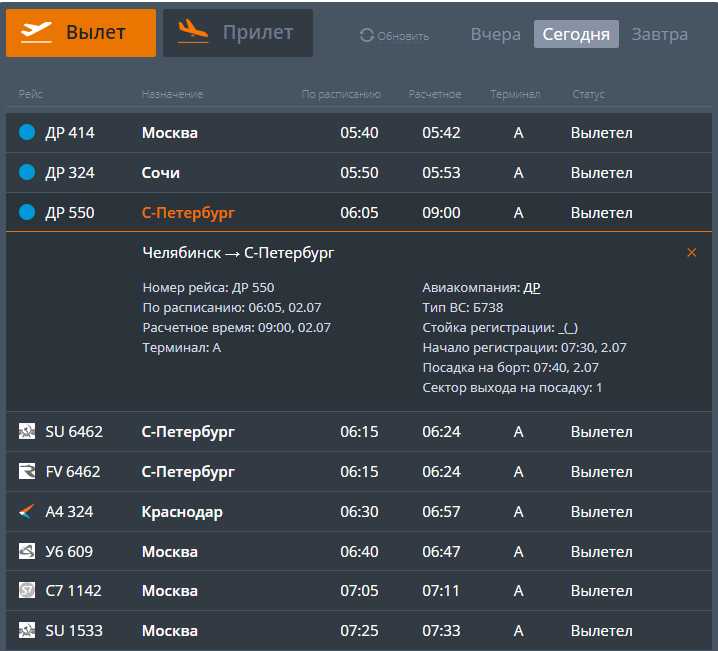Click flight number С7 1142
This screenshot has height=651, width=718.
pos(73,591)
